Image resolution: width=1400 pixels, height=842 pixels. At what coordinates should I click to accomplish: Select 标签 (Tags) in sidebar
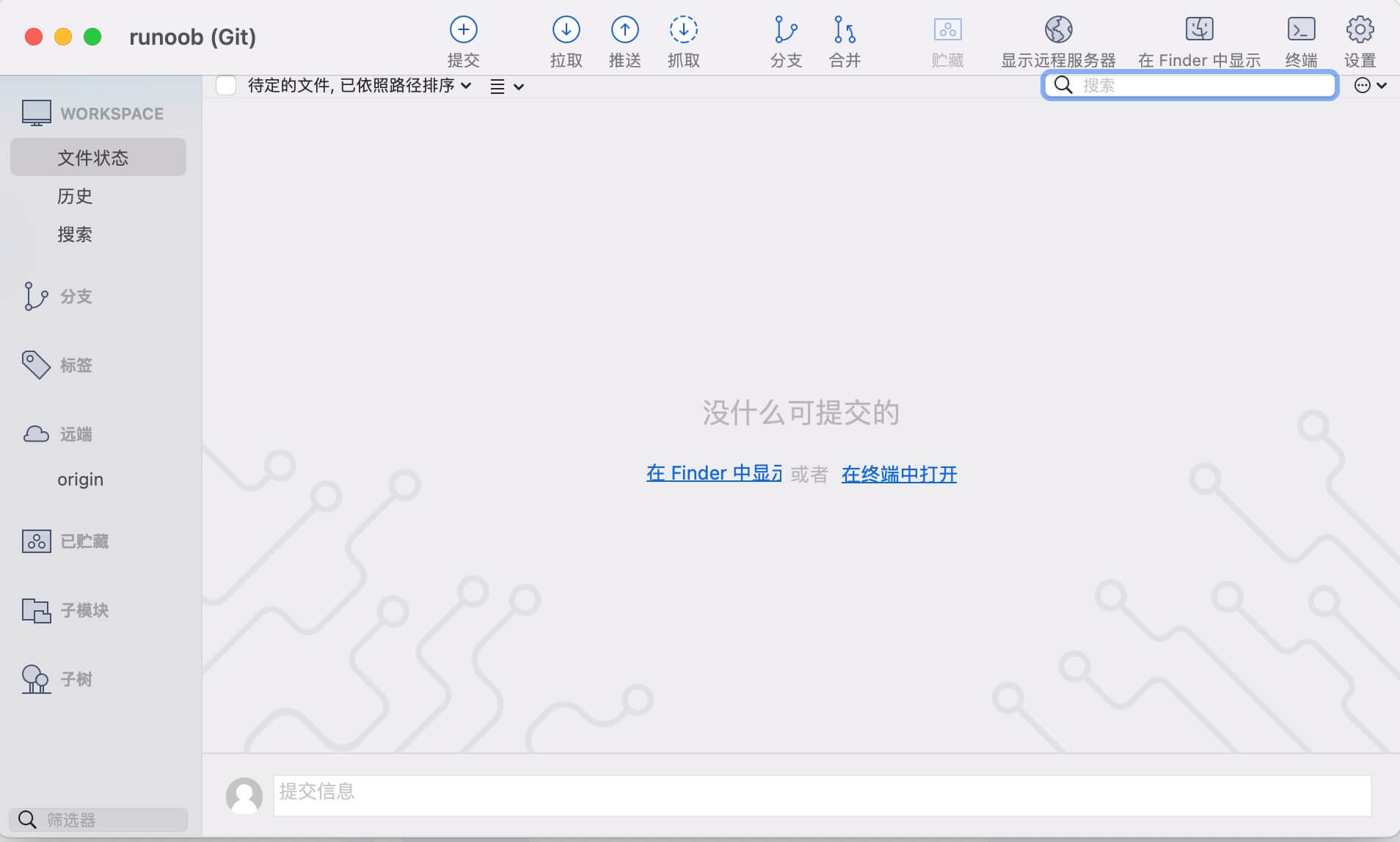tap(76, 365)
